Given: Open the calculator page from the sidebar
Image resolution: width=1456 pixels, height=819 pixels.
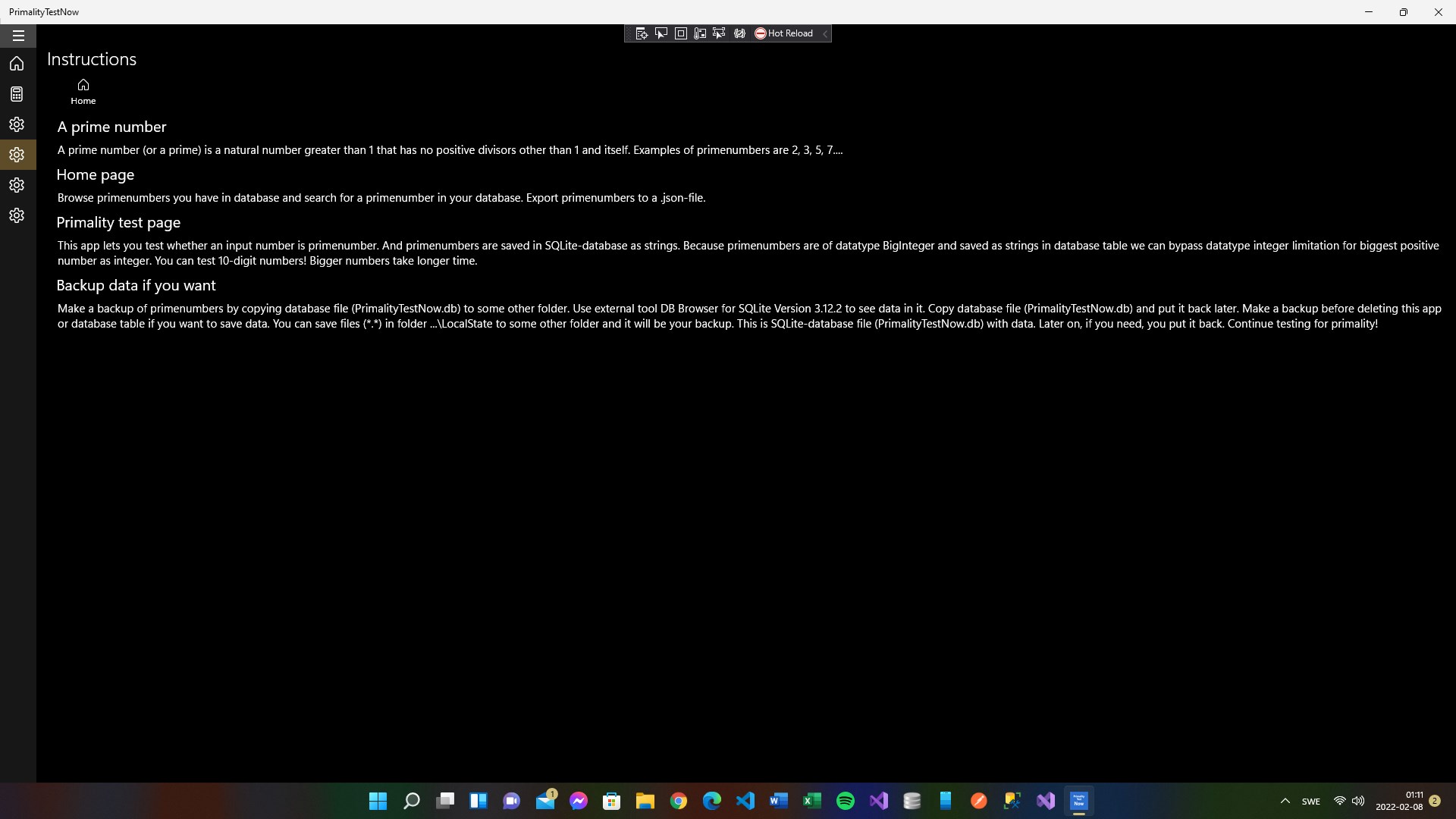Looking at the screenshot, I should click(17, 94).
